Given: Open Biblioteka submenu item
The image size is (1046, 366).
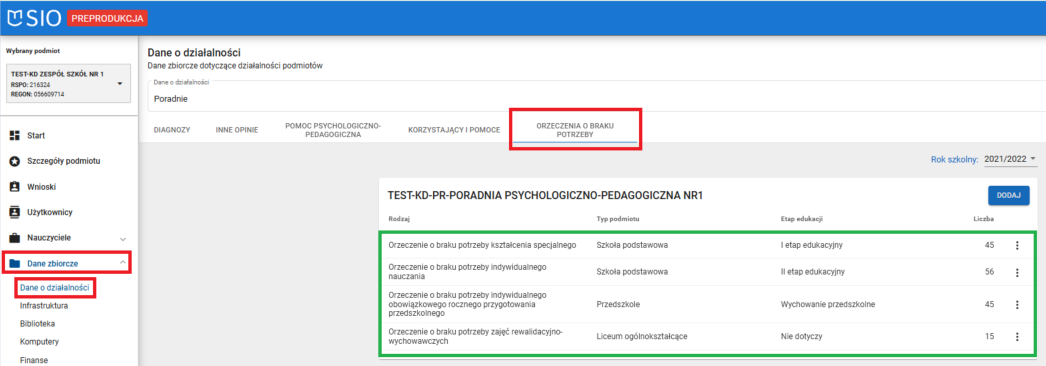Looking at the screenshot, I should [x=37, y=324].
